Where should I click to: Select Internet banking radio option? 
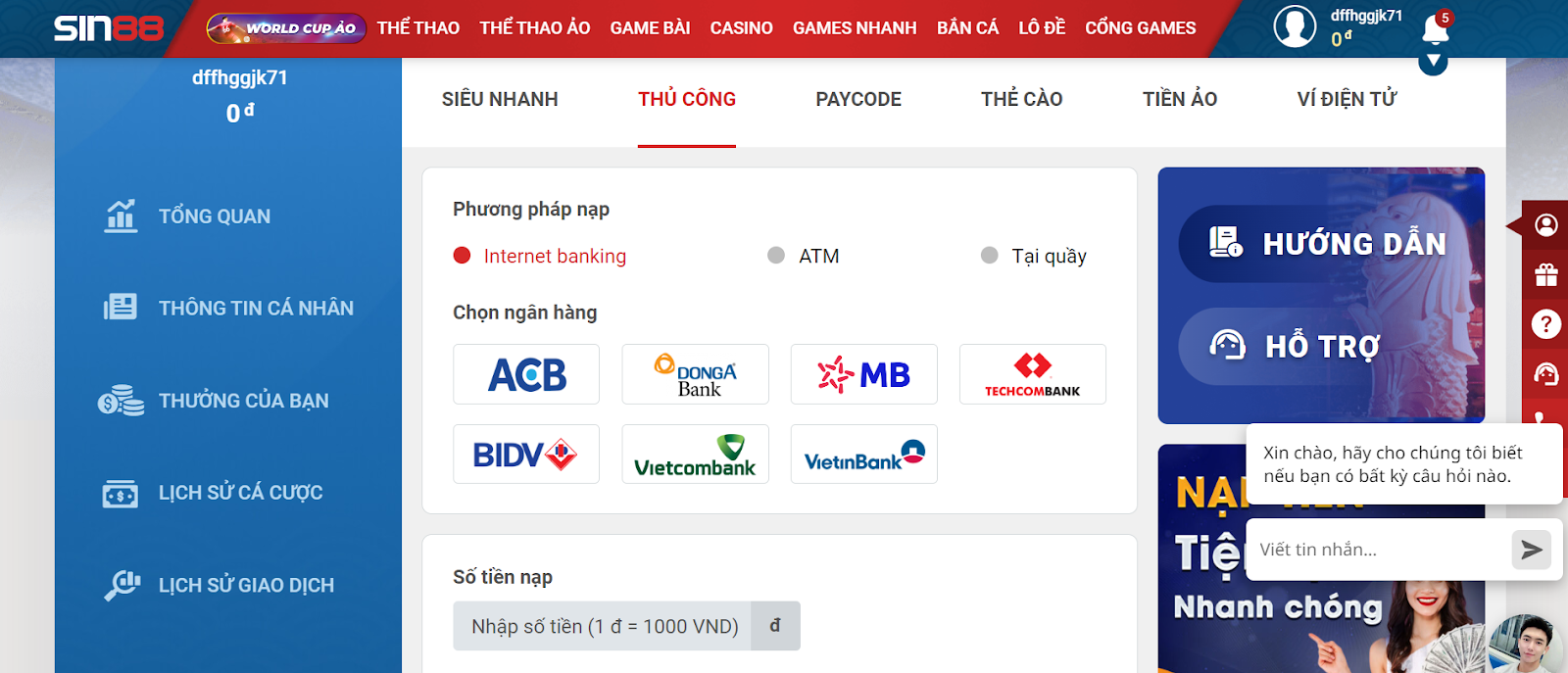tap(463, 256)
